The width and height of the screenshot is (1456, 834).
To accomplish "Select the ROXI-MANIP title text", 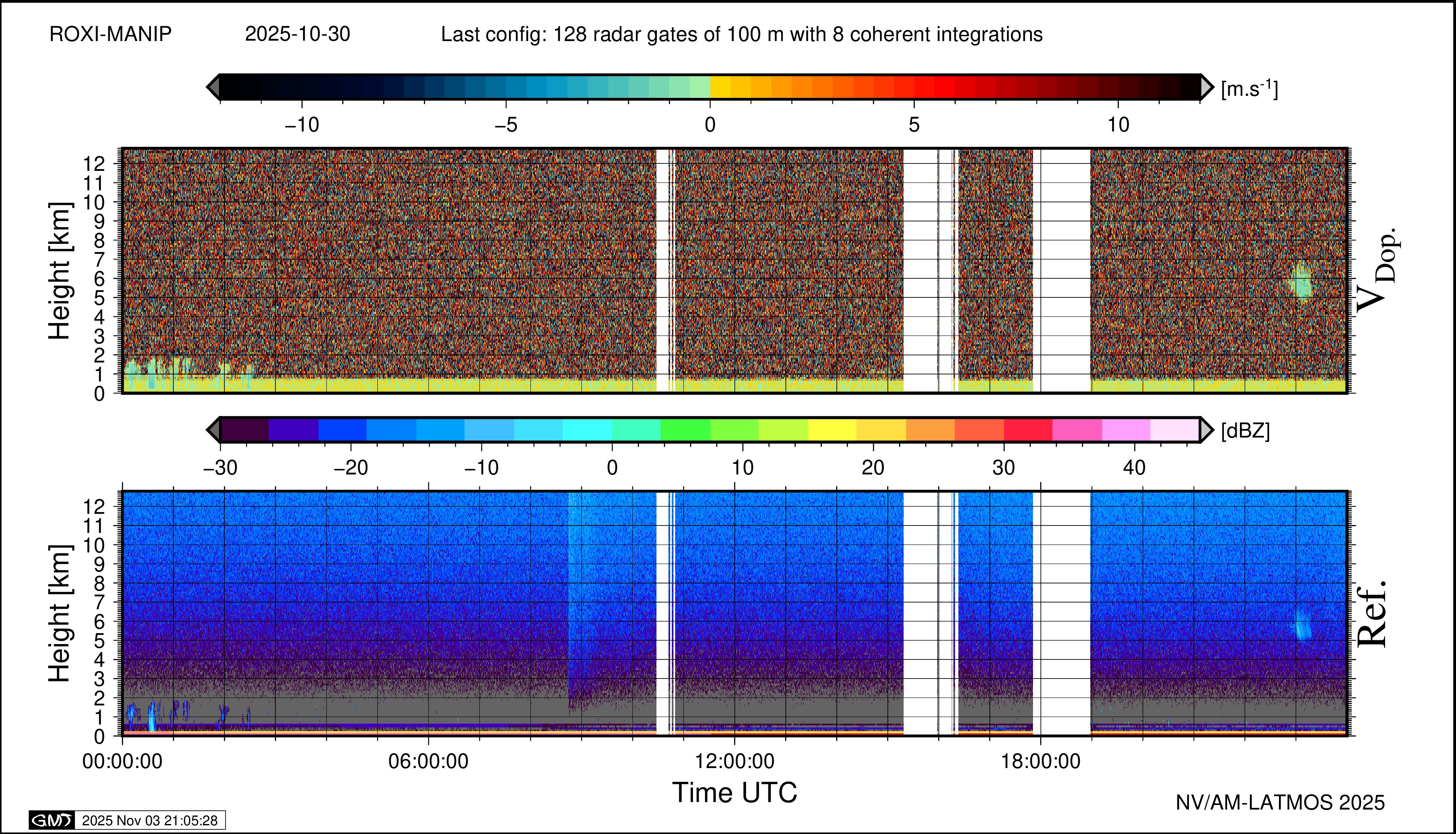I will click(111, 34).
